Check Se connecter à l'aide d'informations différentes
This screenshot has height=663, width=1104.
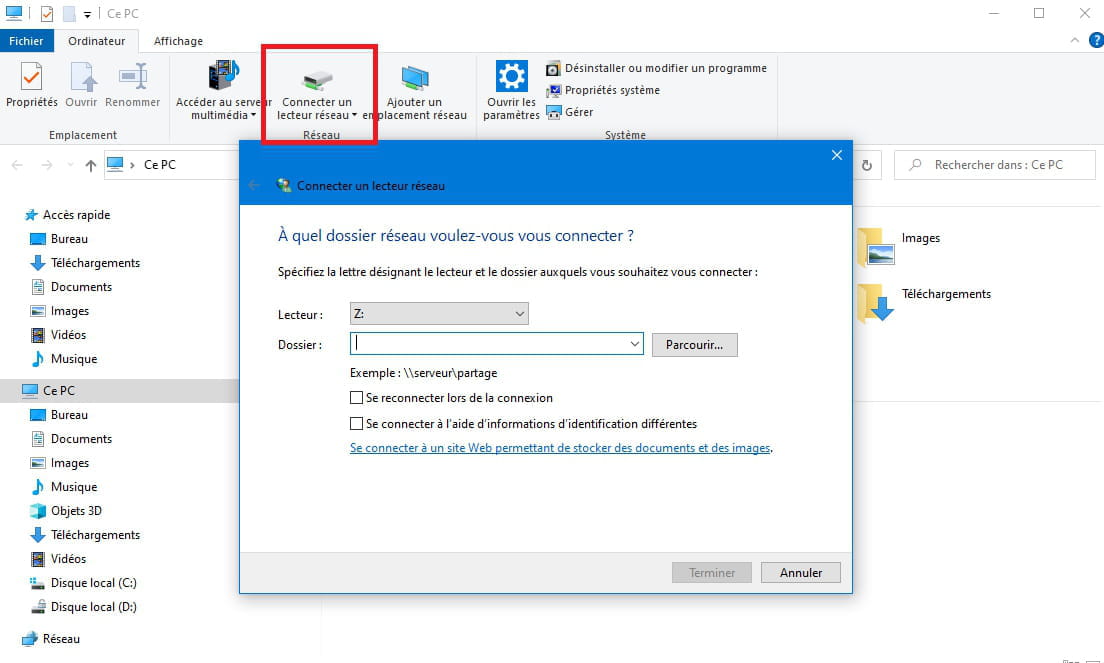point(357,424)
